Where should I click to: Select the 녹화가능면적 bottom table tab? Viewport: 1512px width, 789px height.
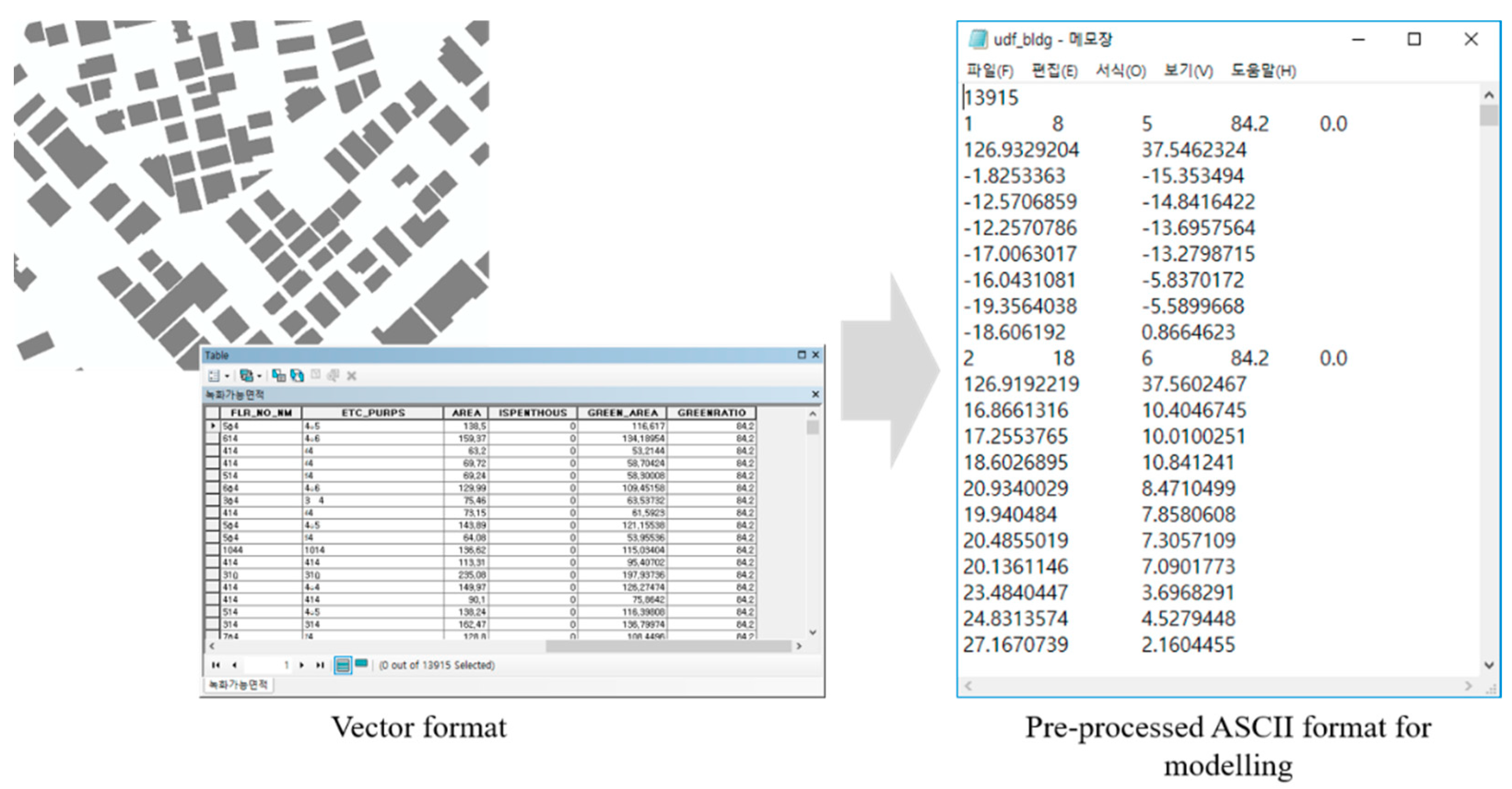coord(238,684)
